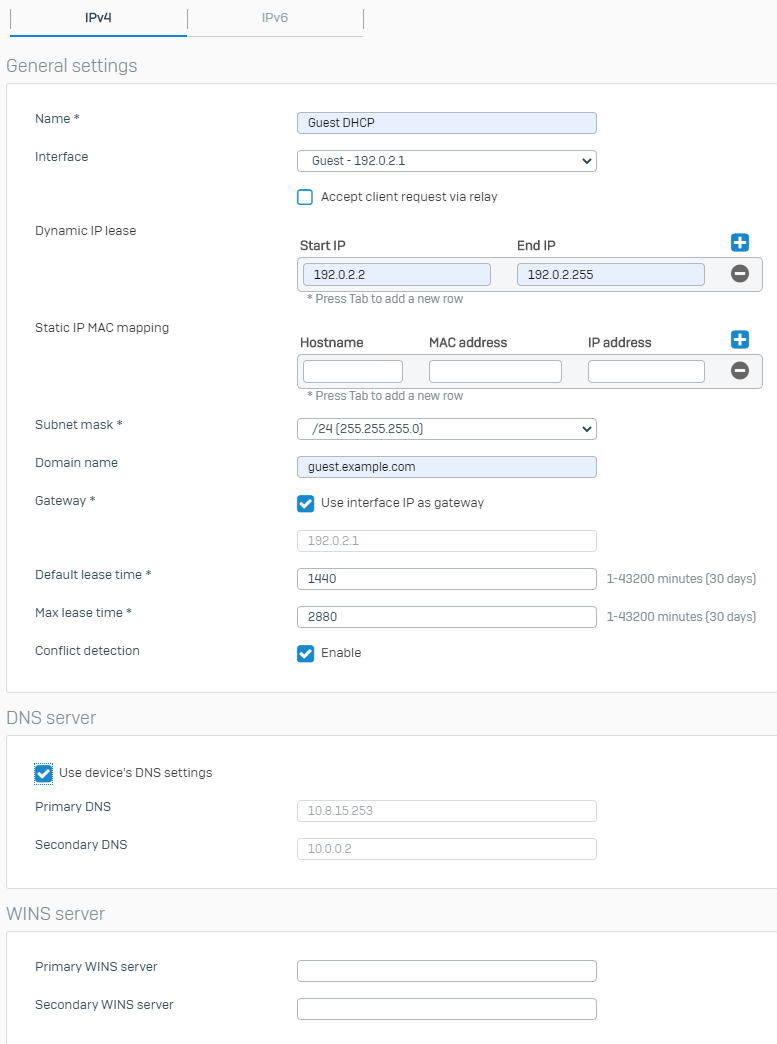Enable Accept client request via relay
777x1044 pixels.
[305, 197]
